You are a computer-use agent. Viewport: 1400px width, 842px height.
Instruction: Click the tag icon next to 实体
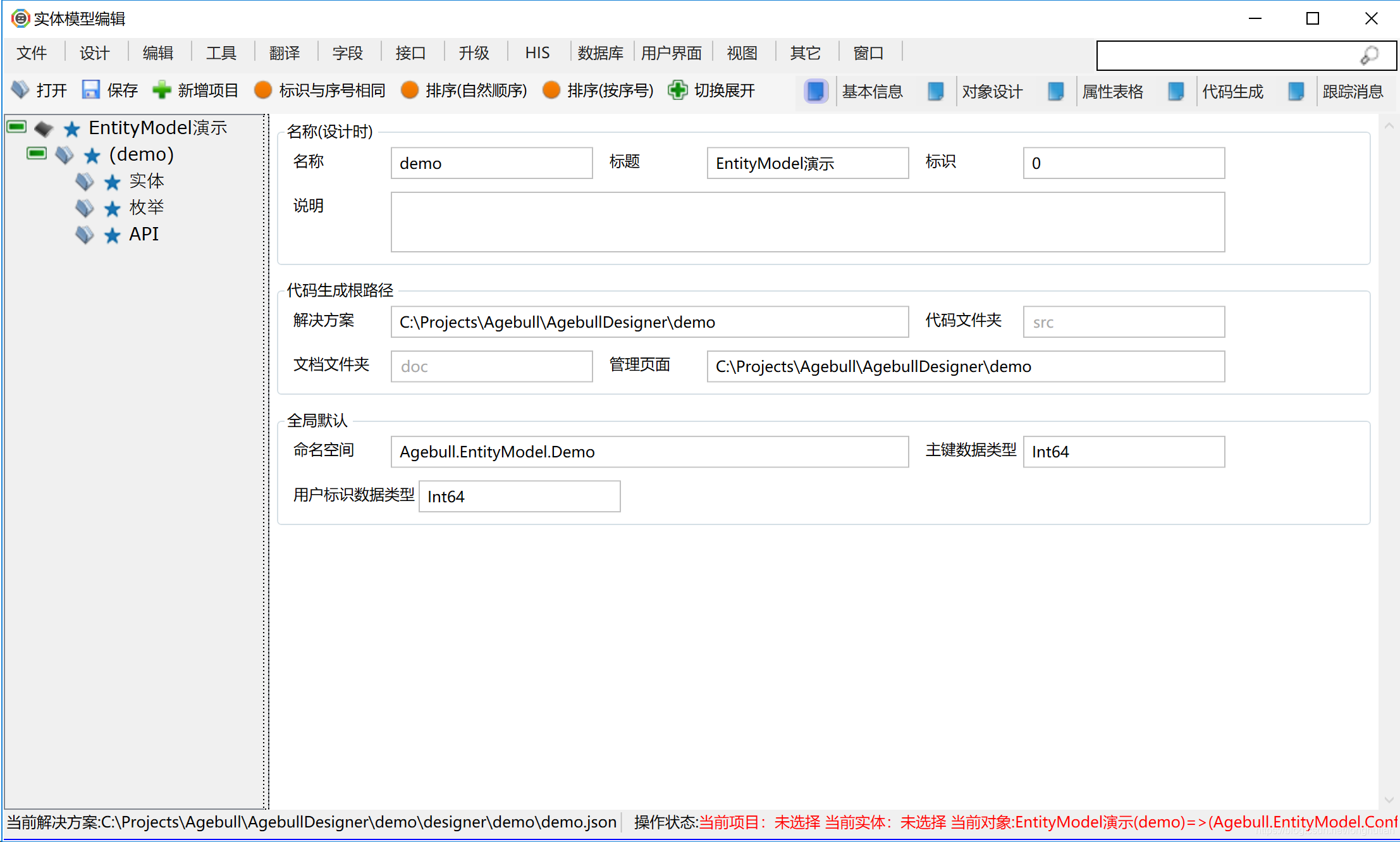(84, 182)
